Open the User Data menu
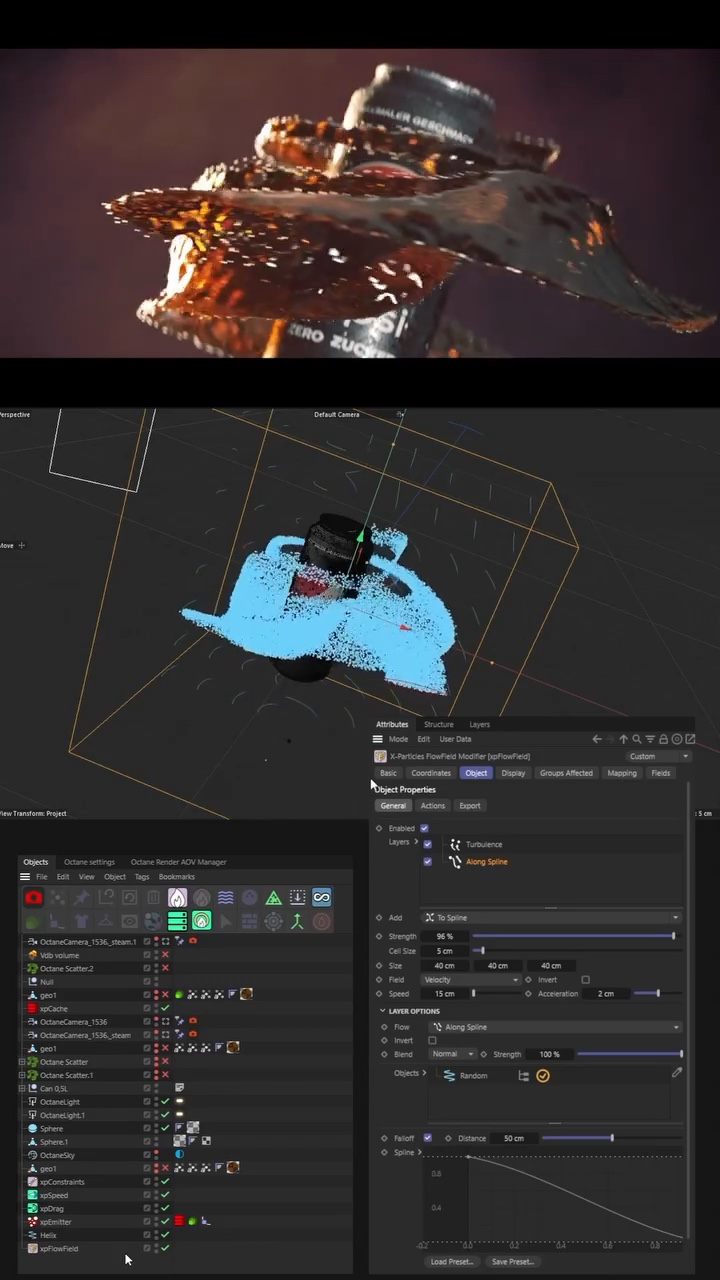This screenshot has height=1280, width=720. click(455, 739)
